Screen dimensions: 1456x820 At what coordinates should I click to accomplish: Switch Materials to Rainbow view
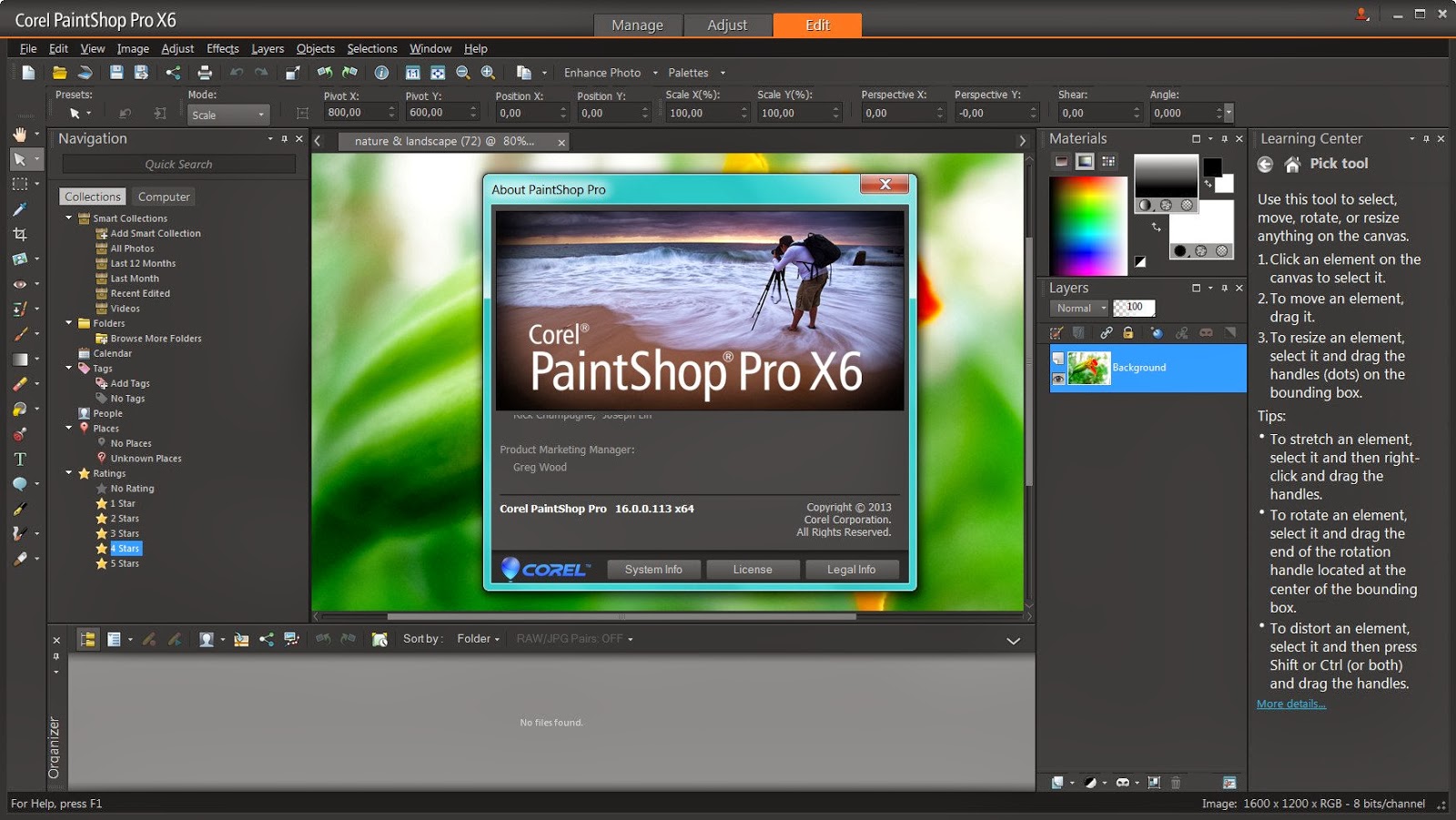tap(1085, 161)
